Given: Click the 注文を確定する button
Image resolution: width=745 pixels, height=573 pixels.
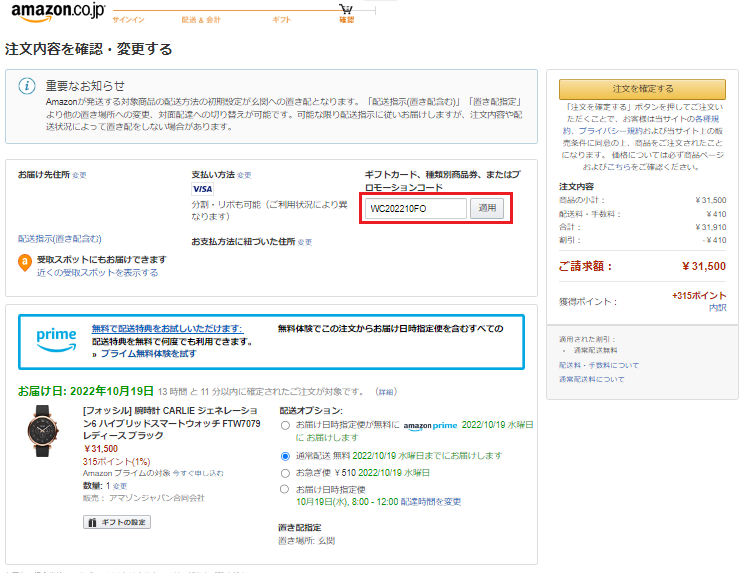Looking at the screenshot, I should (x=642, y=89).
